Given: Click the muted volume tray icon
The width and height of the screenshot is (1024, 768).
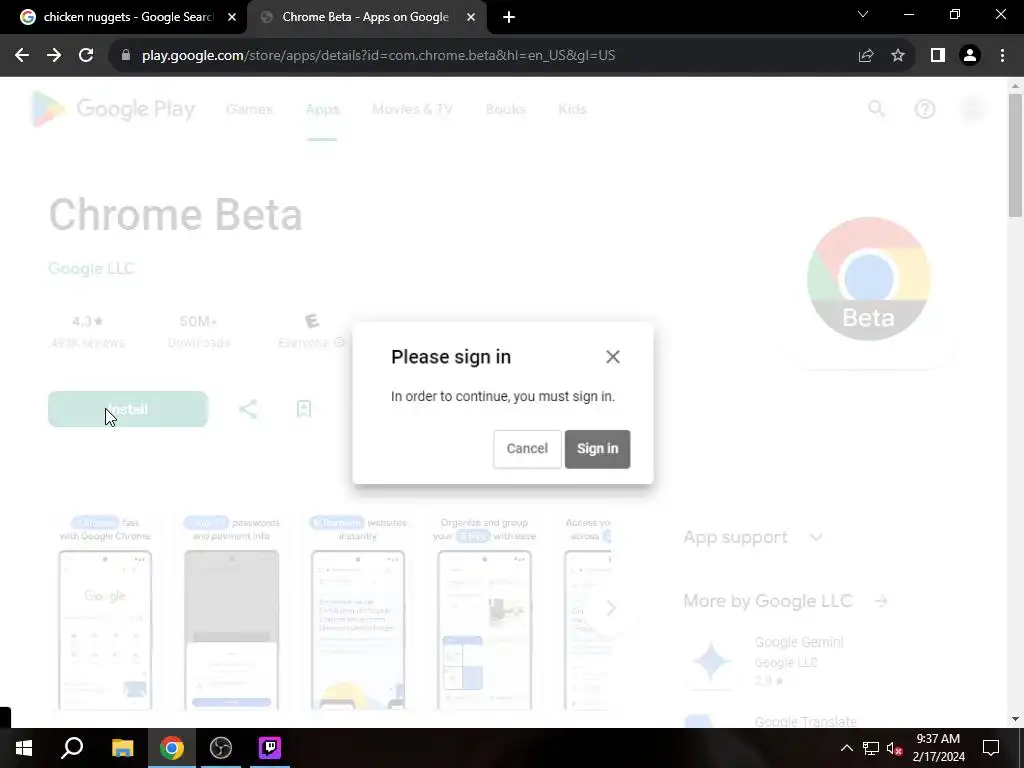Looking at the screenshot, I should 894,748.
